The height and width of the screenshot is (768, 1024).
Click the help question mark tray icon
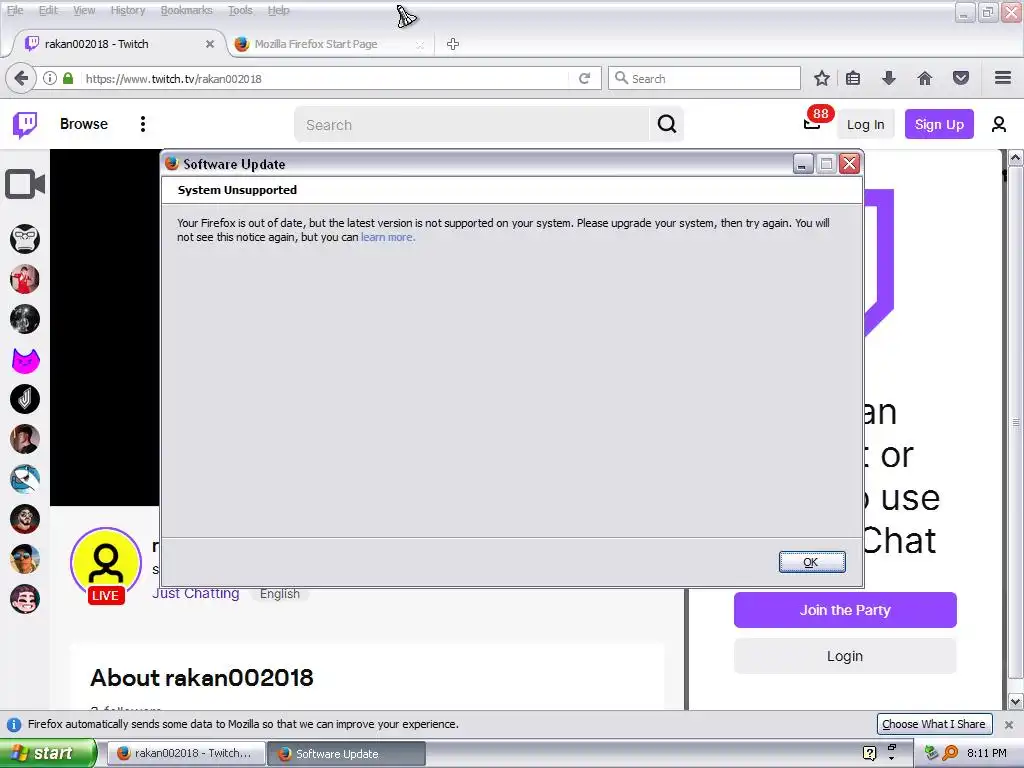(869, 753)
